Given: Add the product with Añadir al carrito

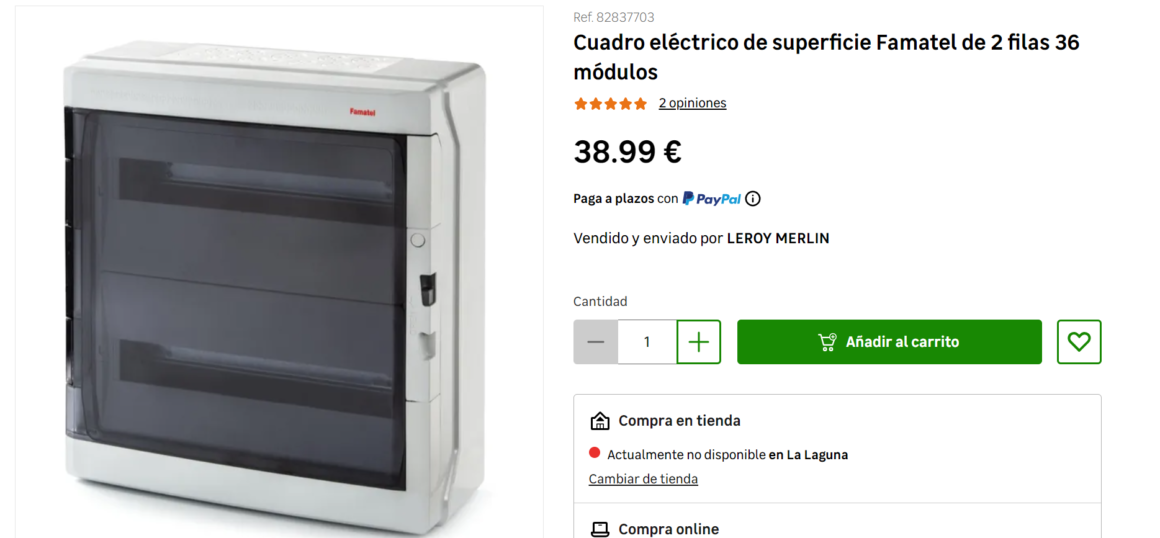Looking at the screenshot, I should pos(889,342).
